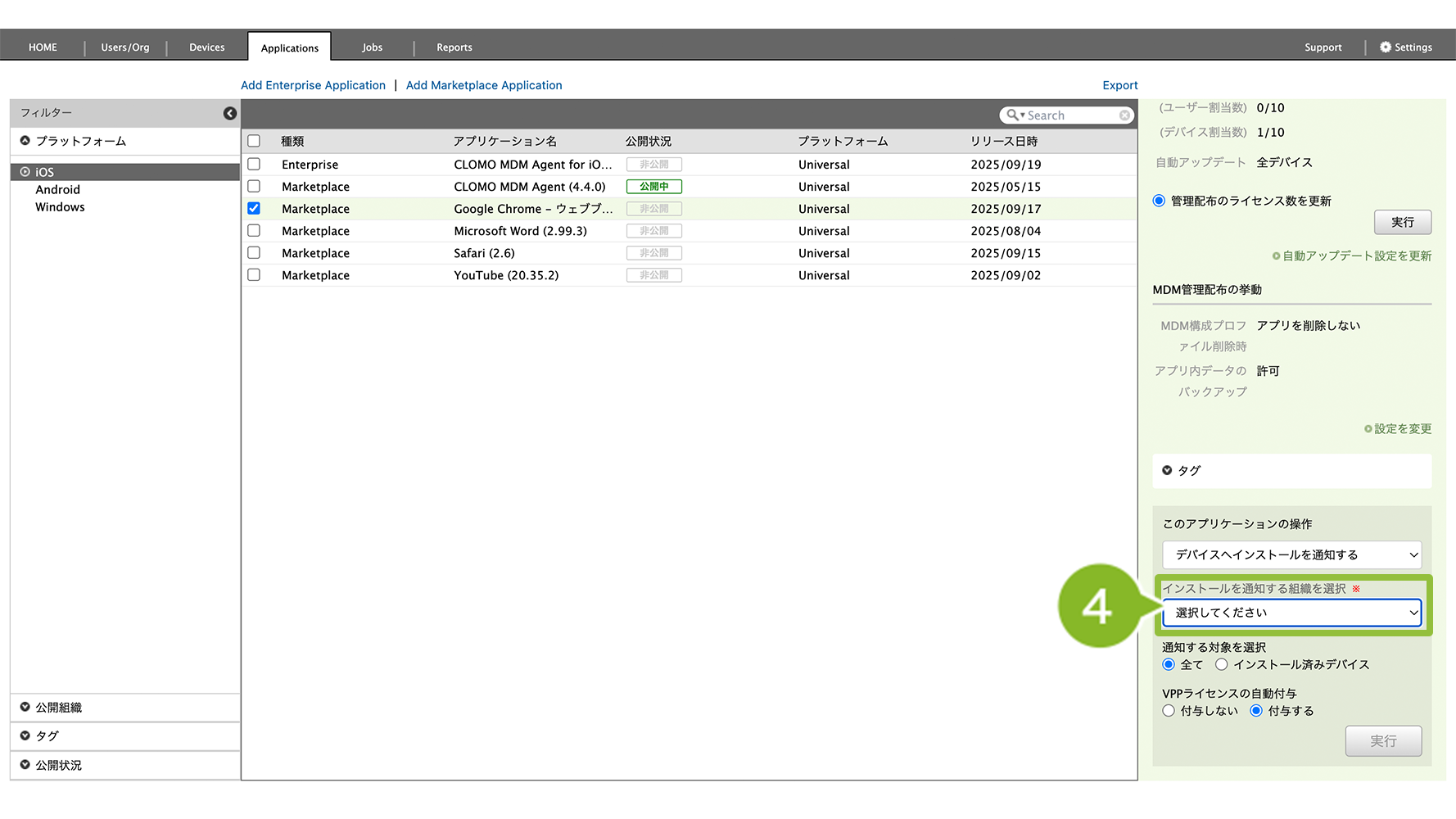Click Add Marketplace Application link
This screenshot has height=819, width=1456.
point(484,85)
